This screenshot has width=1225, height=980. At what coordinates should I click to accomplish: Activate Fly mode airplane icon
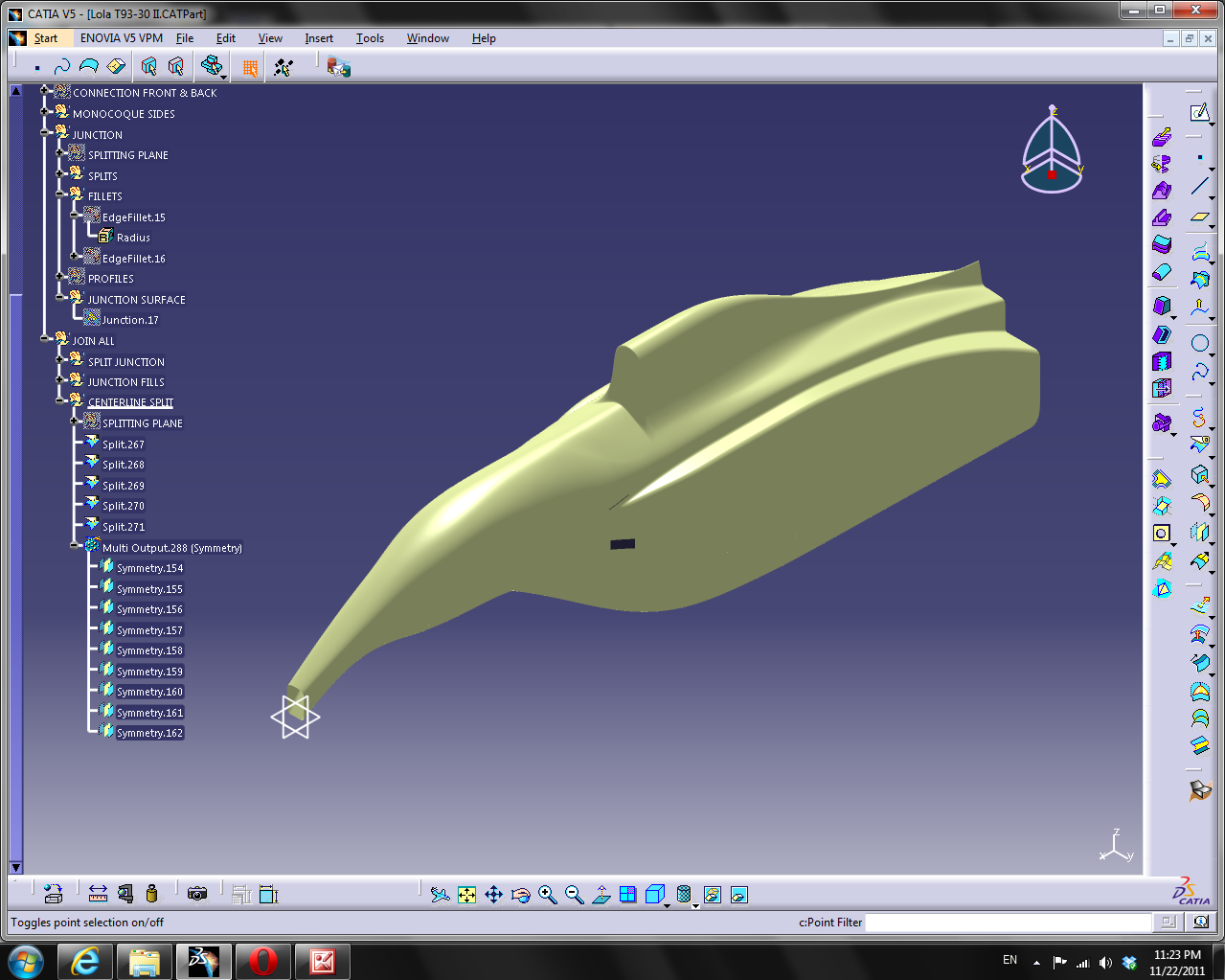point(440,895)
